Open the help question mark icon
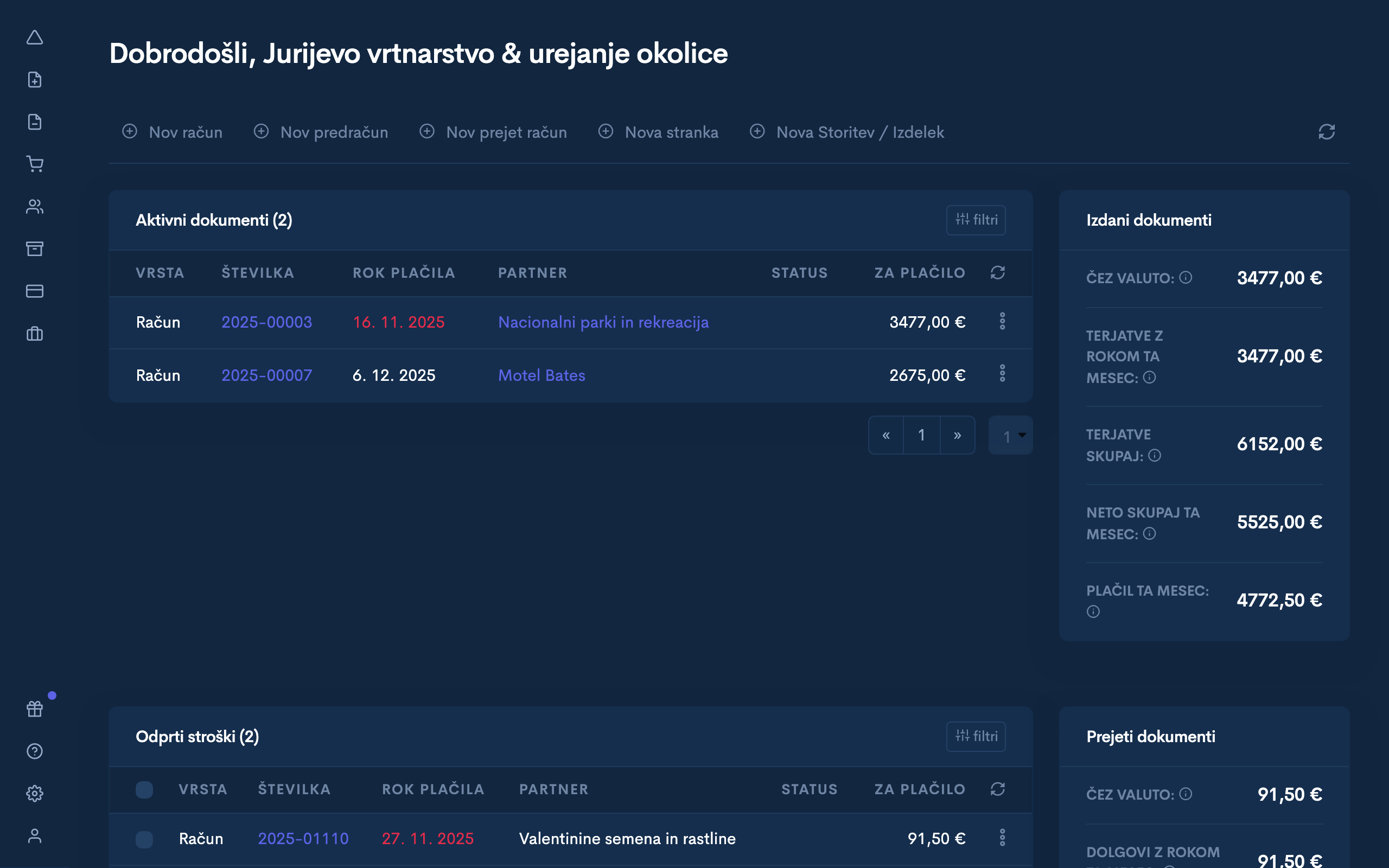1389x868 pixels. point(34,751)
